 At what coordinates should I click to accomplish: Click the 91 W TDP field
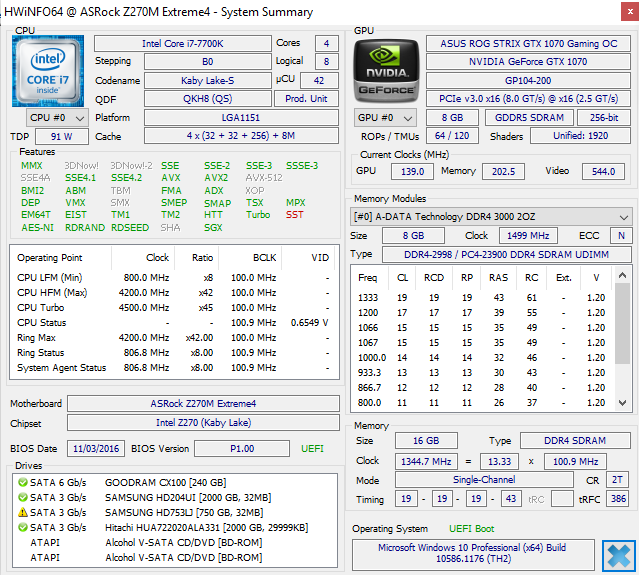click(62, 137)
